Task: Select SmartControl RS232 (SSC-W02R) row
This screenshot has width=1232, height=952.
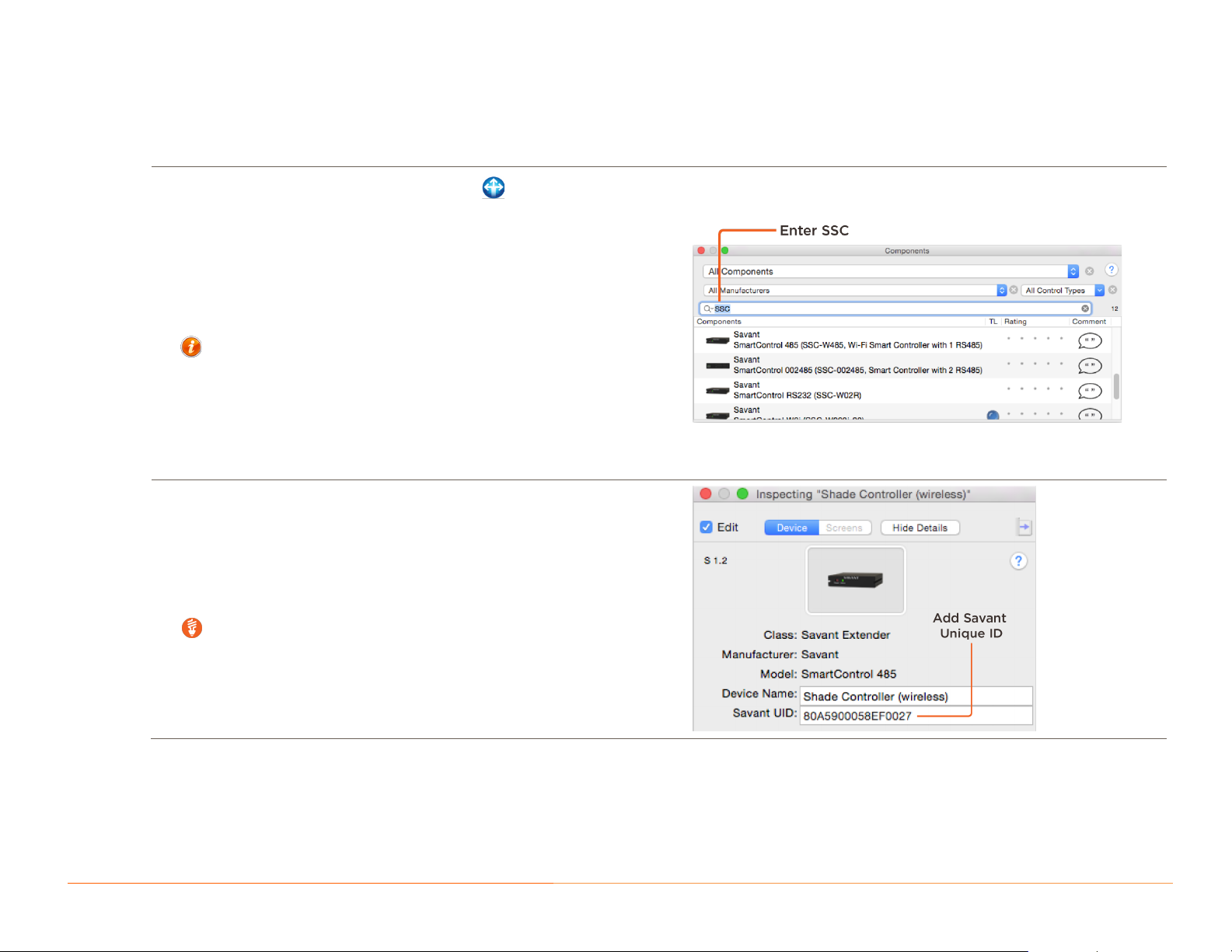Action: [902, 390]
